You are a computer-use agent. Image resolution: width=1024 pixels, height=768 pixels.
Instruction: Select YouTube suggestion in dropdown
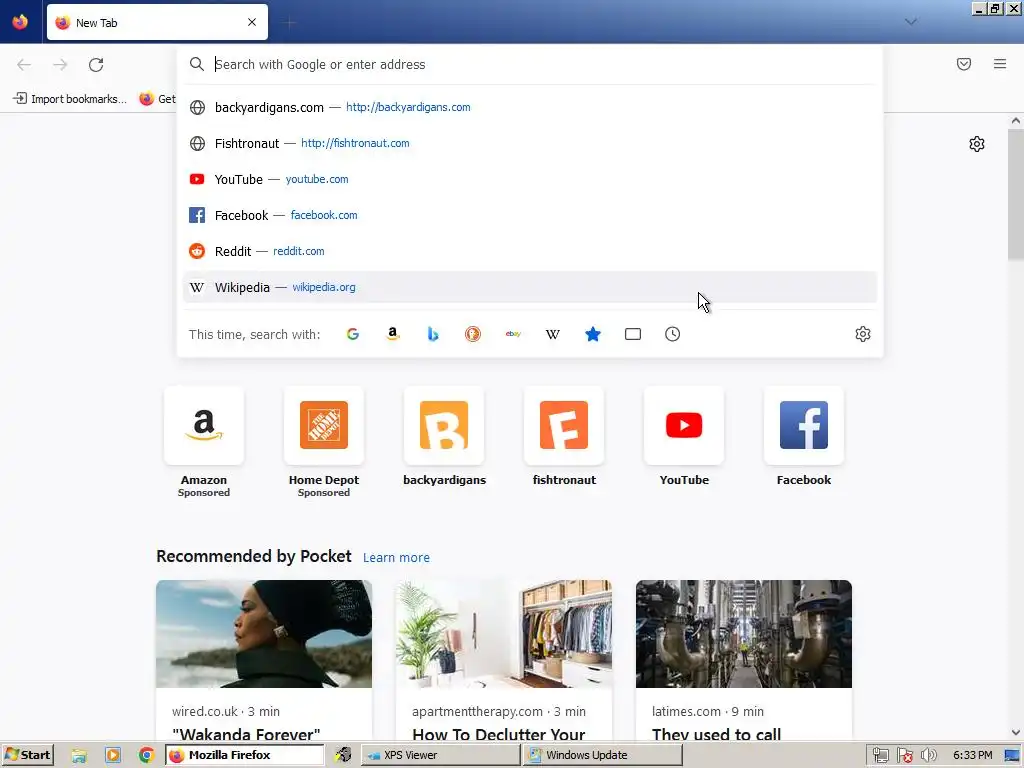(529, 179)
